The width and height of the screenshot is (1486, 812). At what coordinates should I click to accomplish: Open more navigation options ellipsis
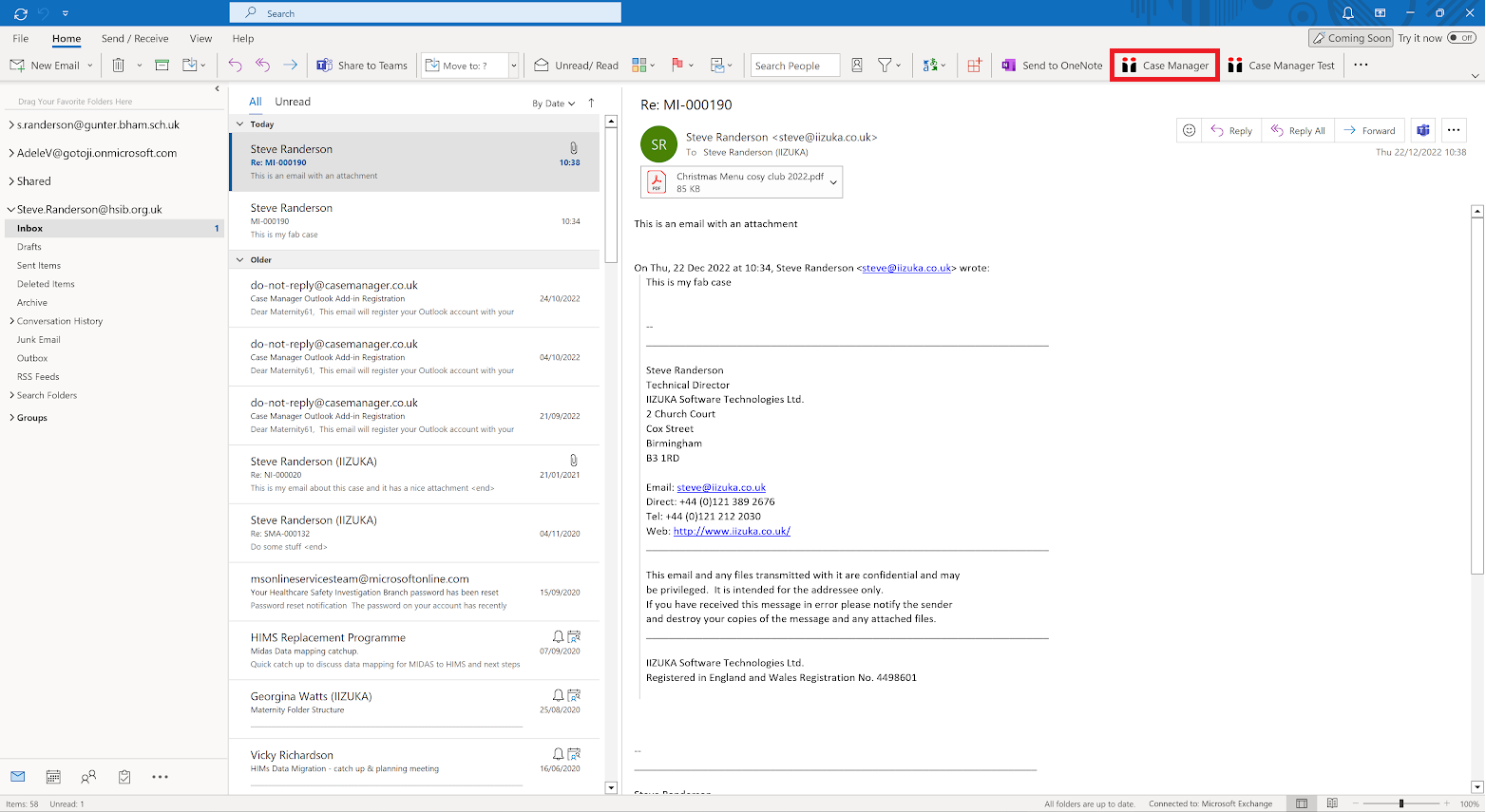tap(160, 777)
